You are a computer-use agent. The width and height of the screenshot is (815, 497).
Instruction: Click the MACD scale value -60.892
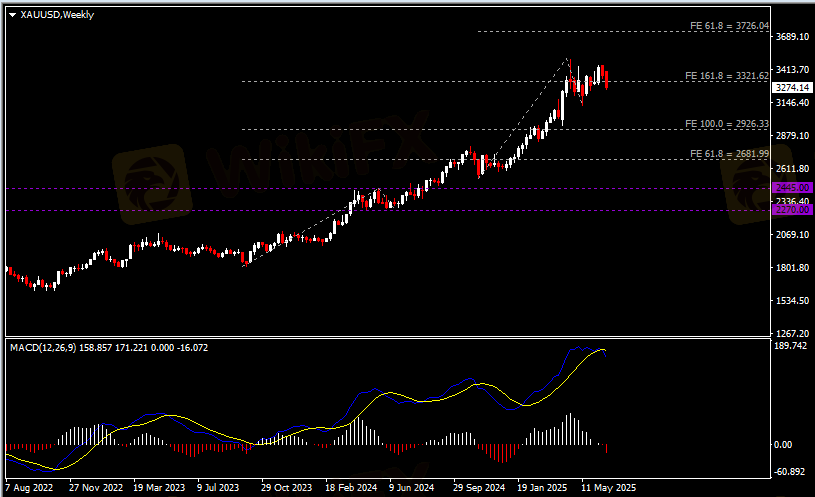[791, 471]
